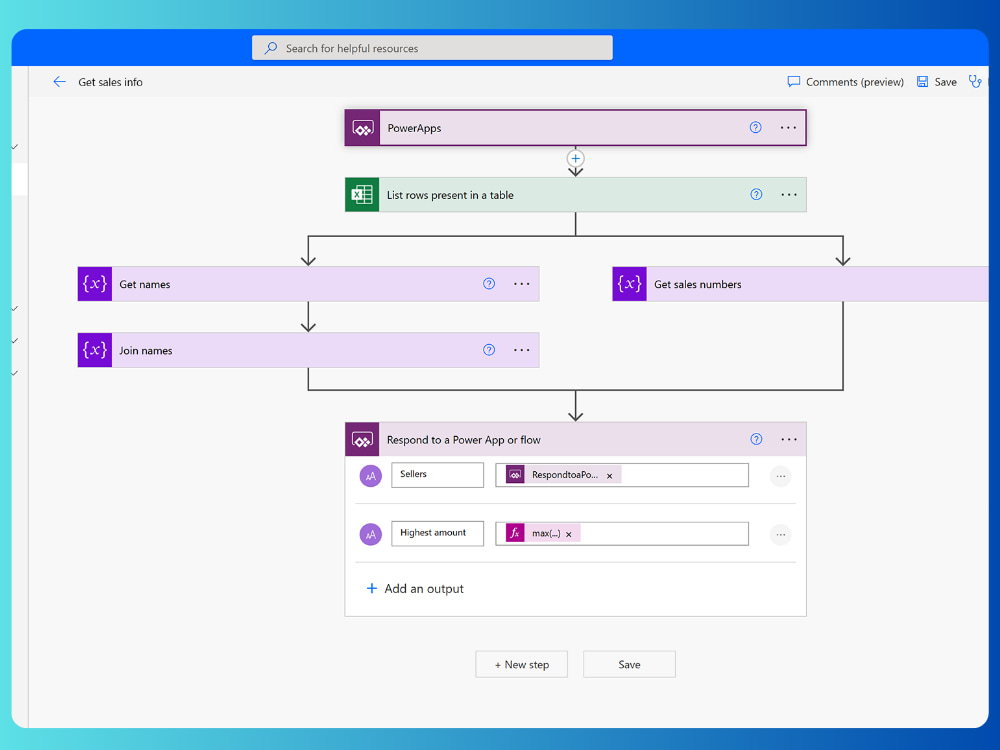The image size is (1000, 750).
Task: Click the Excel icon on List rows step
Action: (362, 195)
